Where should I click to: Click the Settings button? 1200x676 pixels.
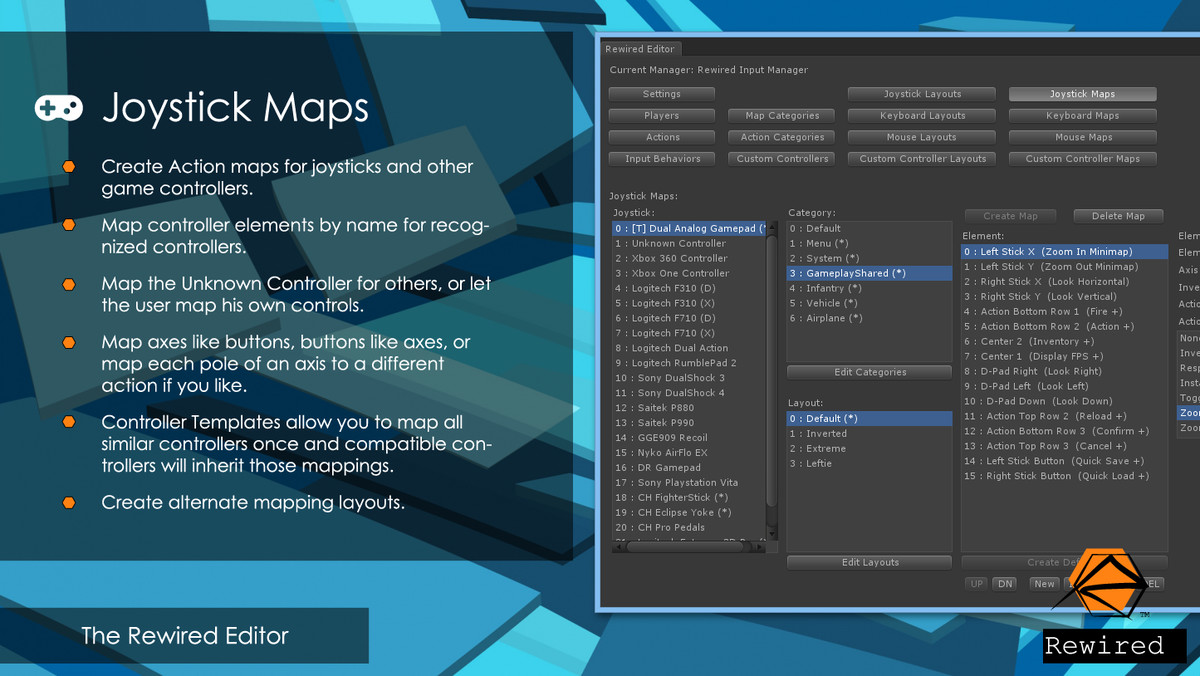tap(662, 94)
